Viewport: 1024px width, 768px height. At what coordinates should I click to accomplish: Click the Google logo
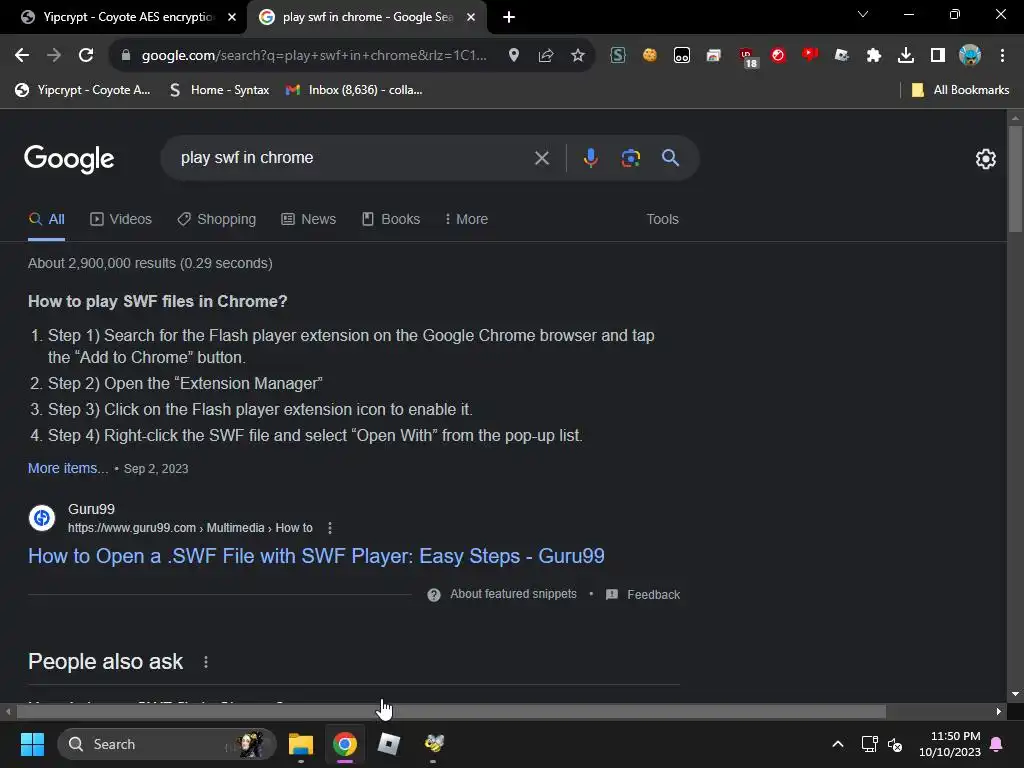pyautogui.click(x=69, y=159)
